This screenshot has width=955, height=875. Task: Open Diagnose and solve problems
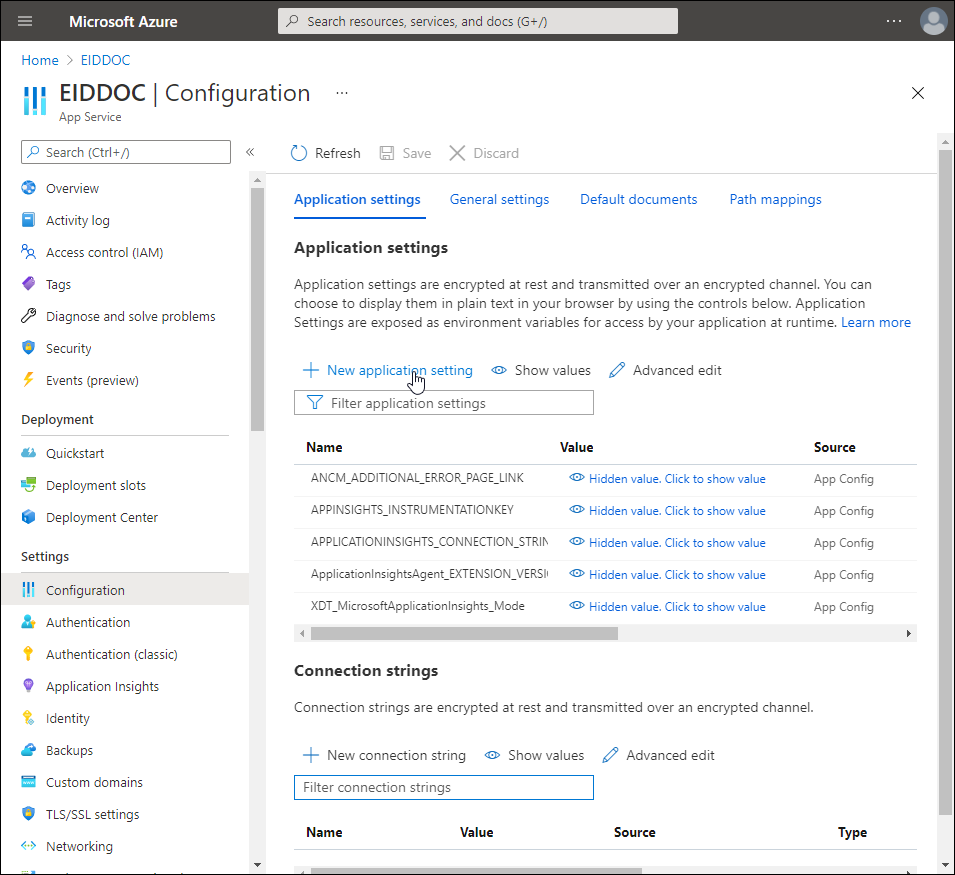coord(130,316)
